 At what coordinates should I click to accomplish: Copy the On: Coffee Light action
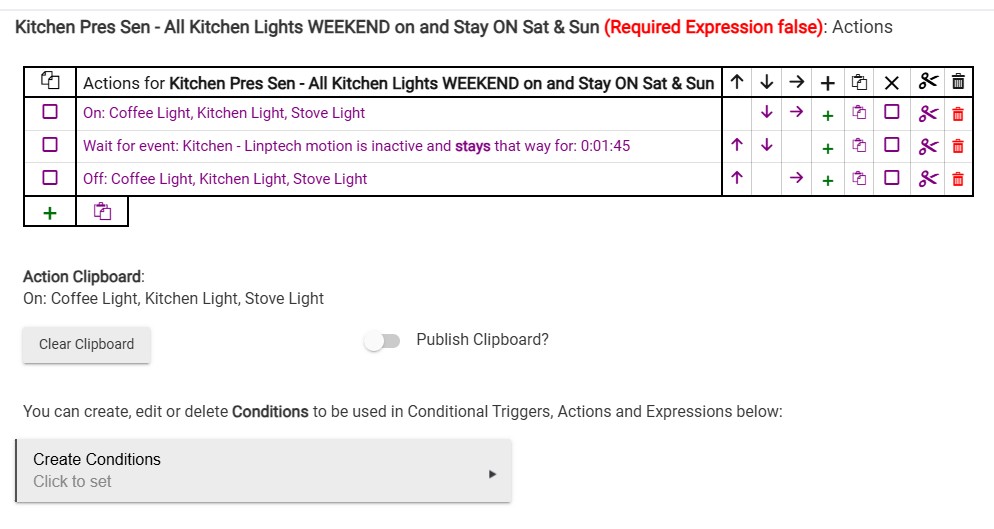tap(858, 113)
